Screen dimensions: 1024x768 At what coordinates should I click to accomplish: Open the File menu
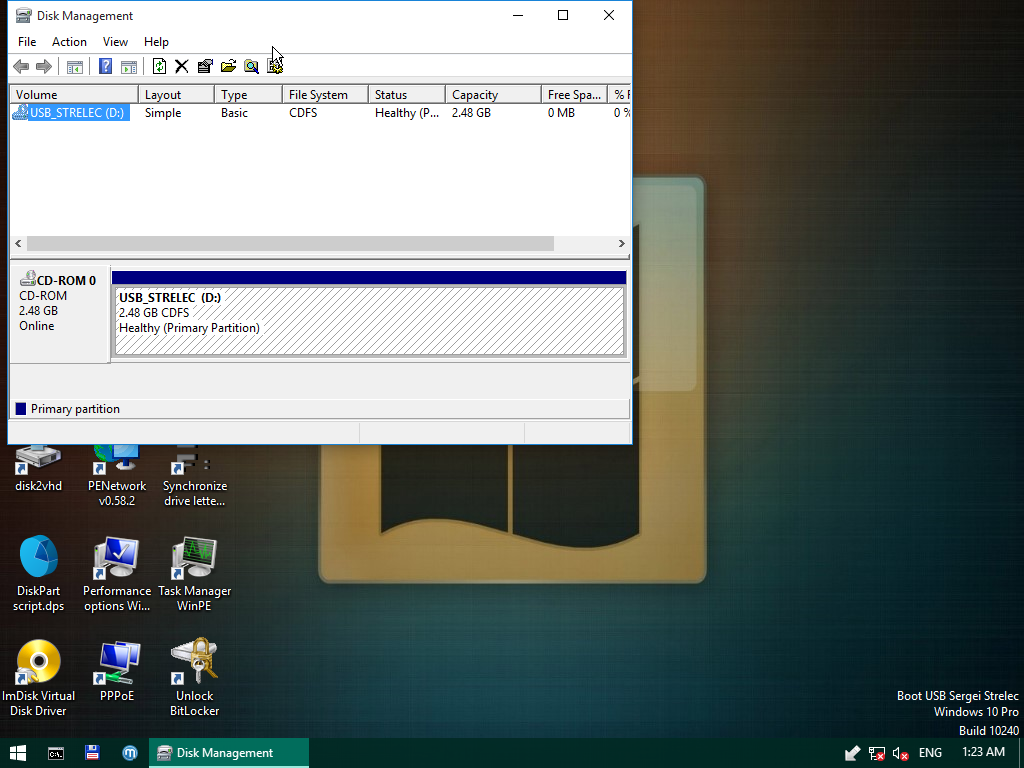pyautogui.click(x=27, y=42)
